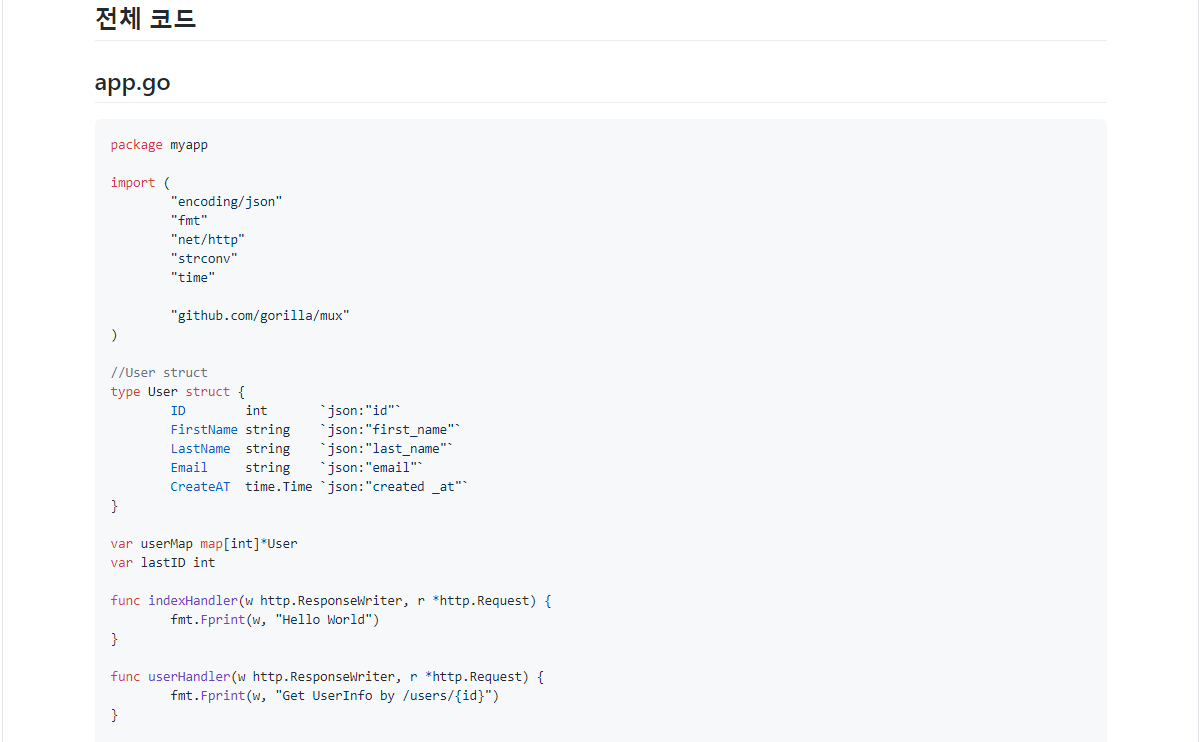
Task: Click the 'FirstName' struct field name
Action: click(204, 430)
